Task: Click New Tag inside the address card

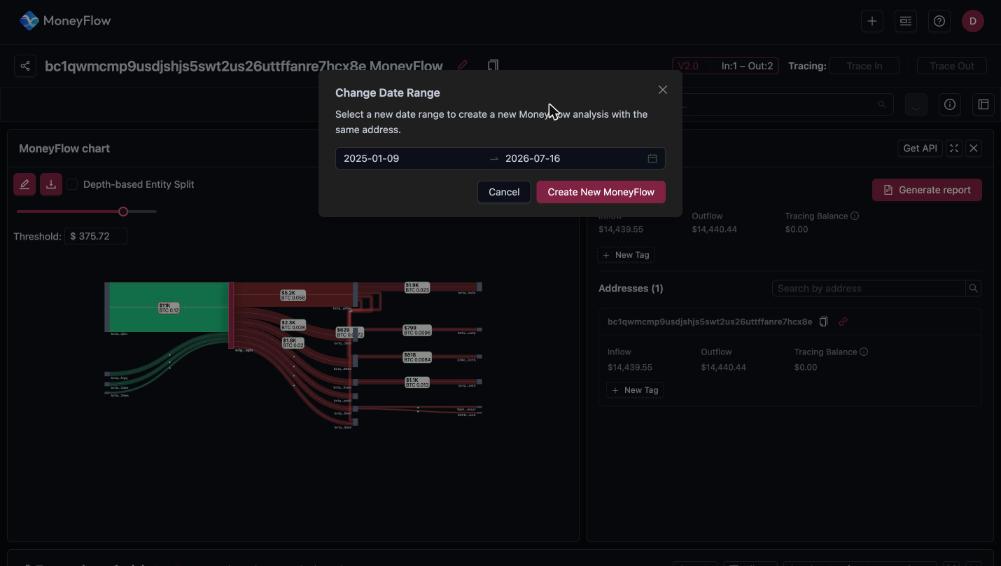Action: click(x=635, y=390)
